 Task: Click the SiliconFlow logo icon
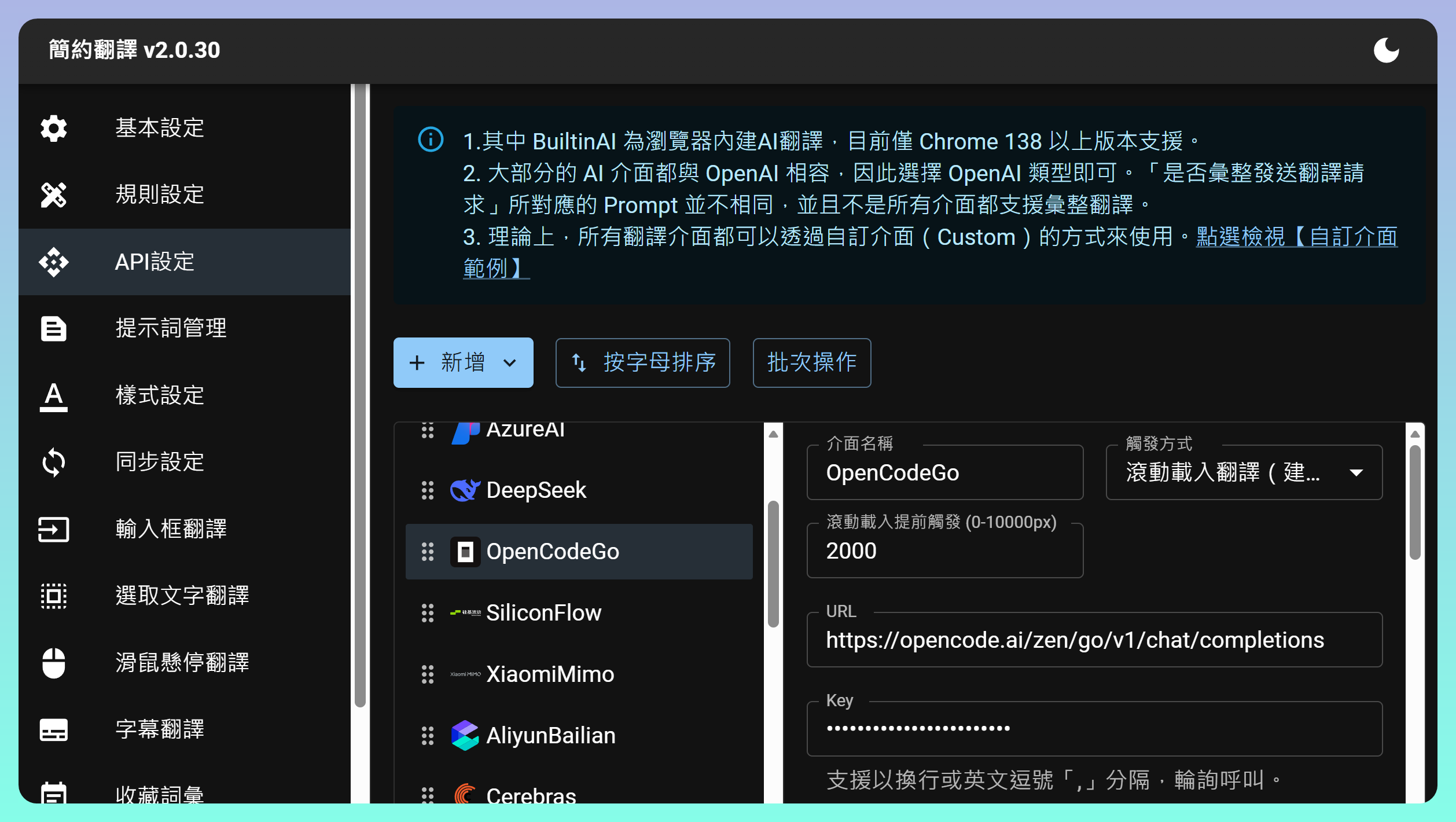(x=465, y=612)
